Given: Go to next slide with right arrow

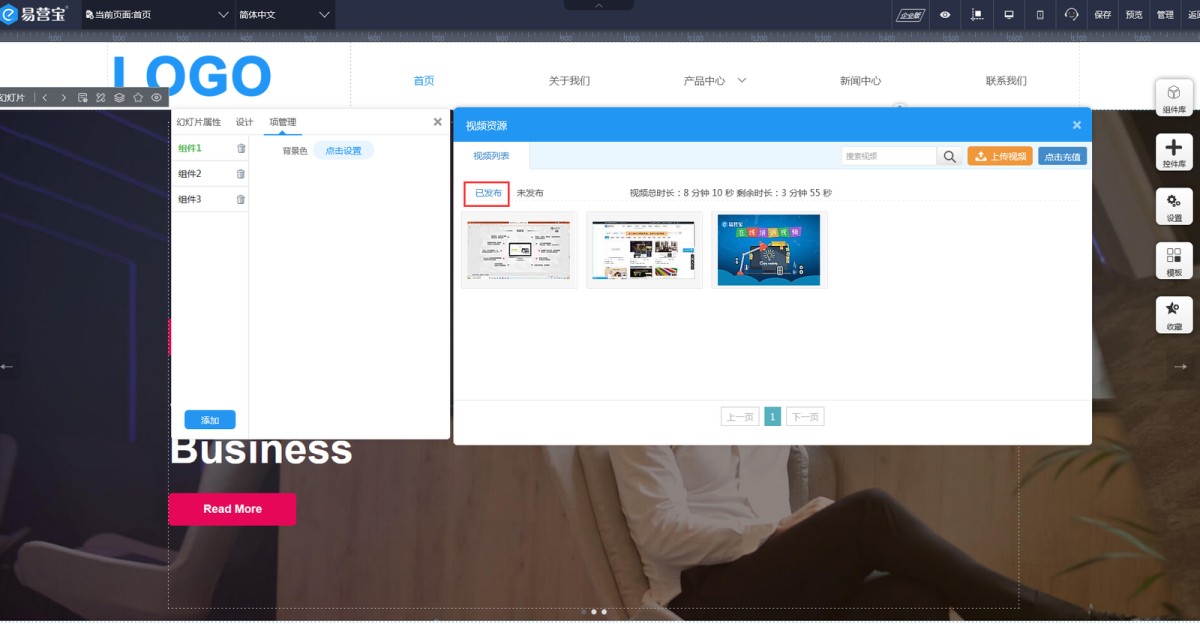Looking at the screenshot, I should click(x=1181, y=367).
